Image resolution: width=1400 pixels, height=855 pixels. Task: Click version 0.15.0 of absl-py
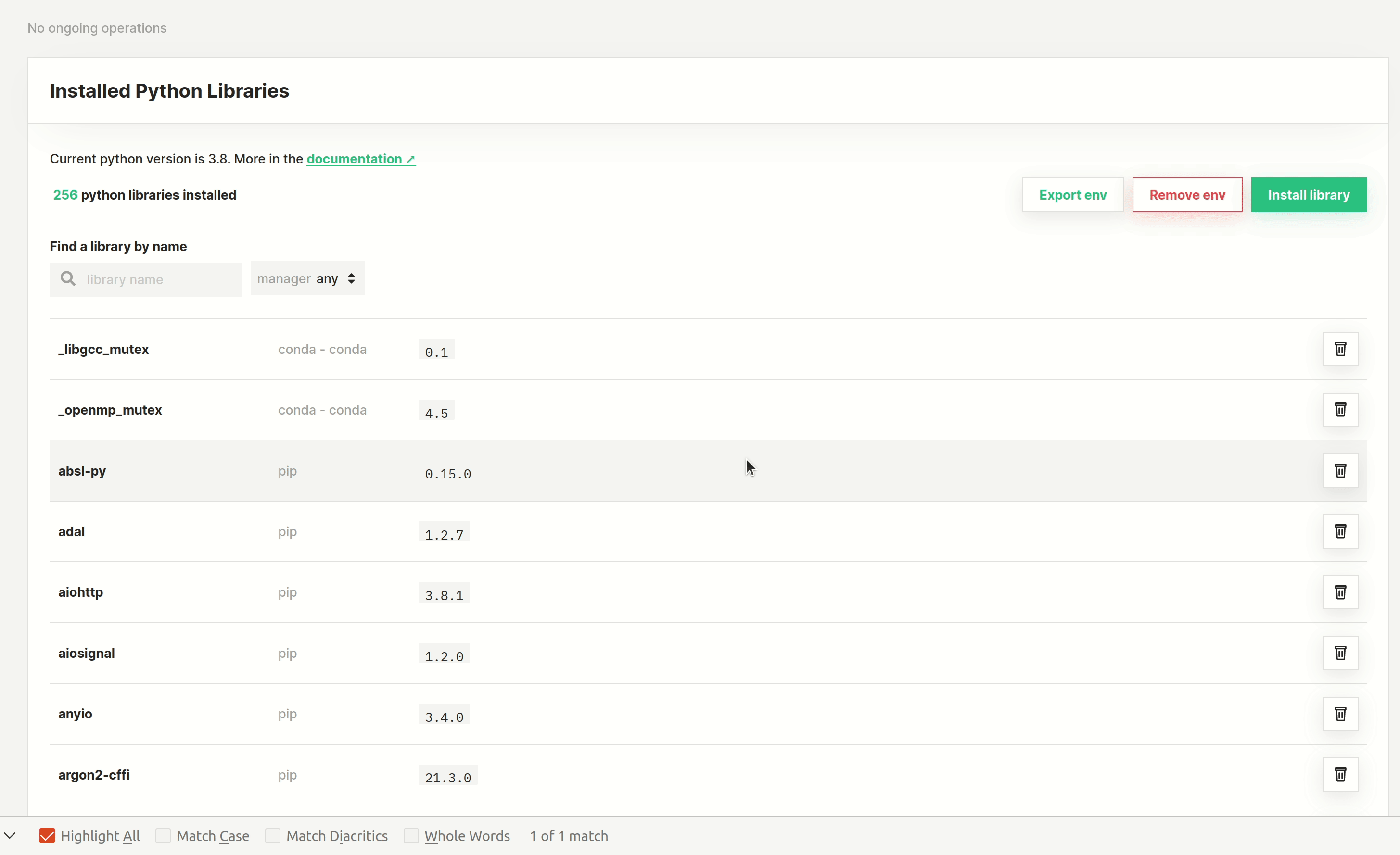[448, 474]
